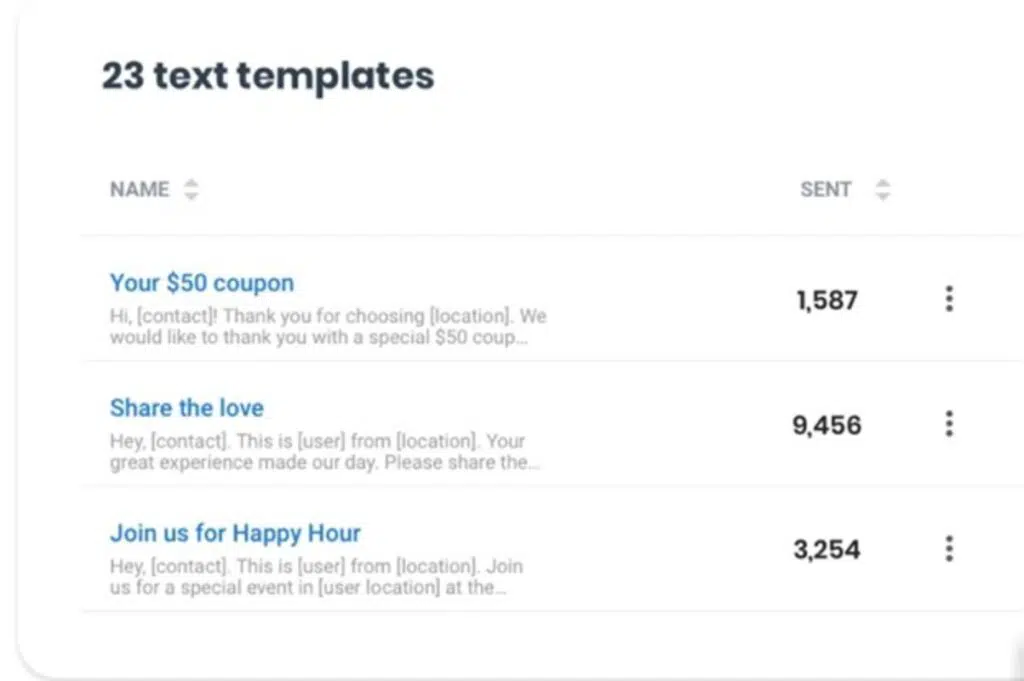1024x681 pixels.
Task: Click the preview text under Your $50 coupon
Action: (x=327, y=326)
